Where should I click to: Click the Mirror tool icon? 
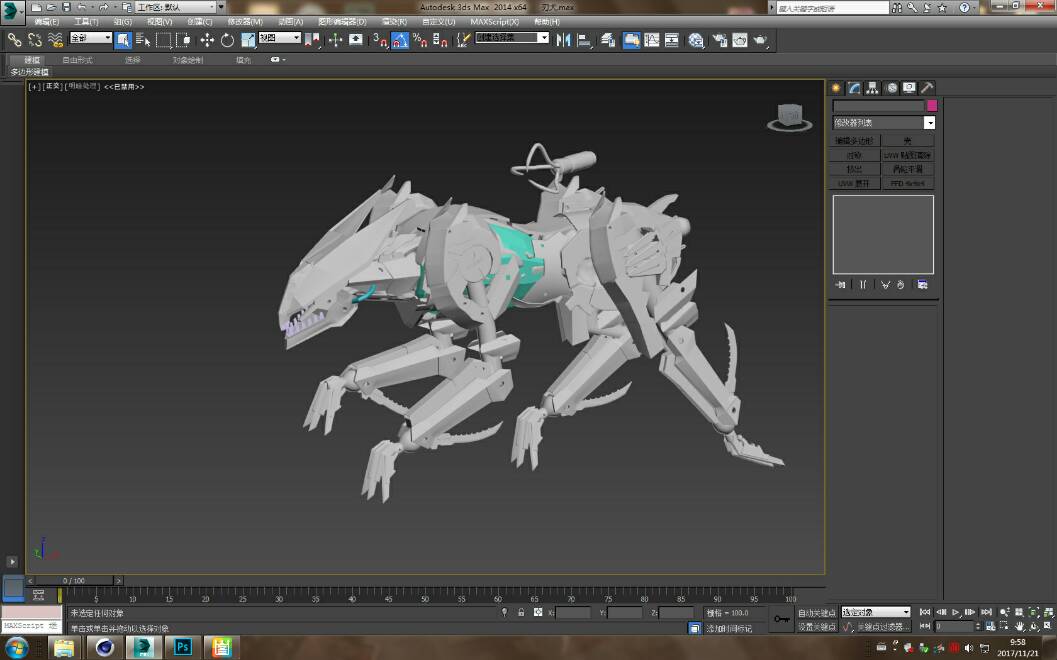[x=563, y=40]
